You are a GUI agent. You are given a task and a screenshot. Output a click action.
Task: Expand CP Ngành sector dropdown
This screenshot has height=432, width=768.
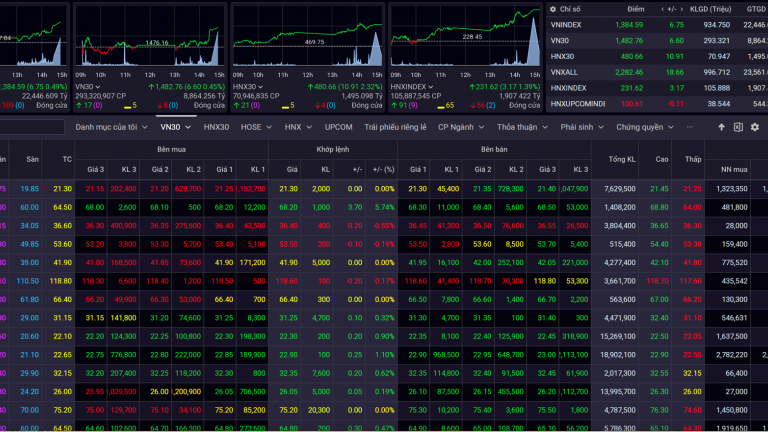[x=461, y=127]
